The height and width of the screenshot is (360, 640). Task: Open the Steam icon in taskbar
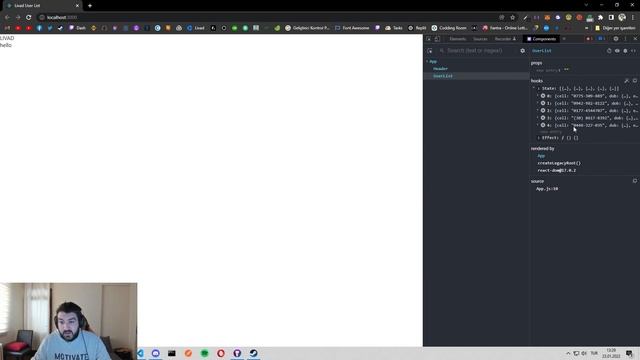(253, 353)
